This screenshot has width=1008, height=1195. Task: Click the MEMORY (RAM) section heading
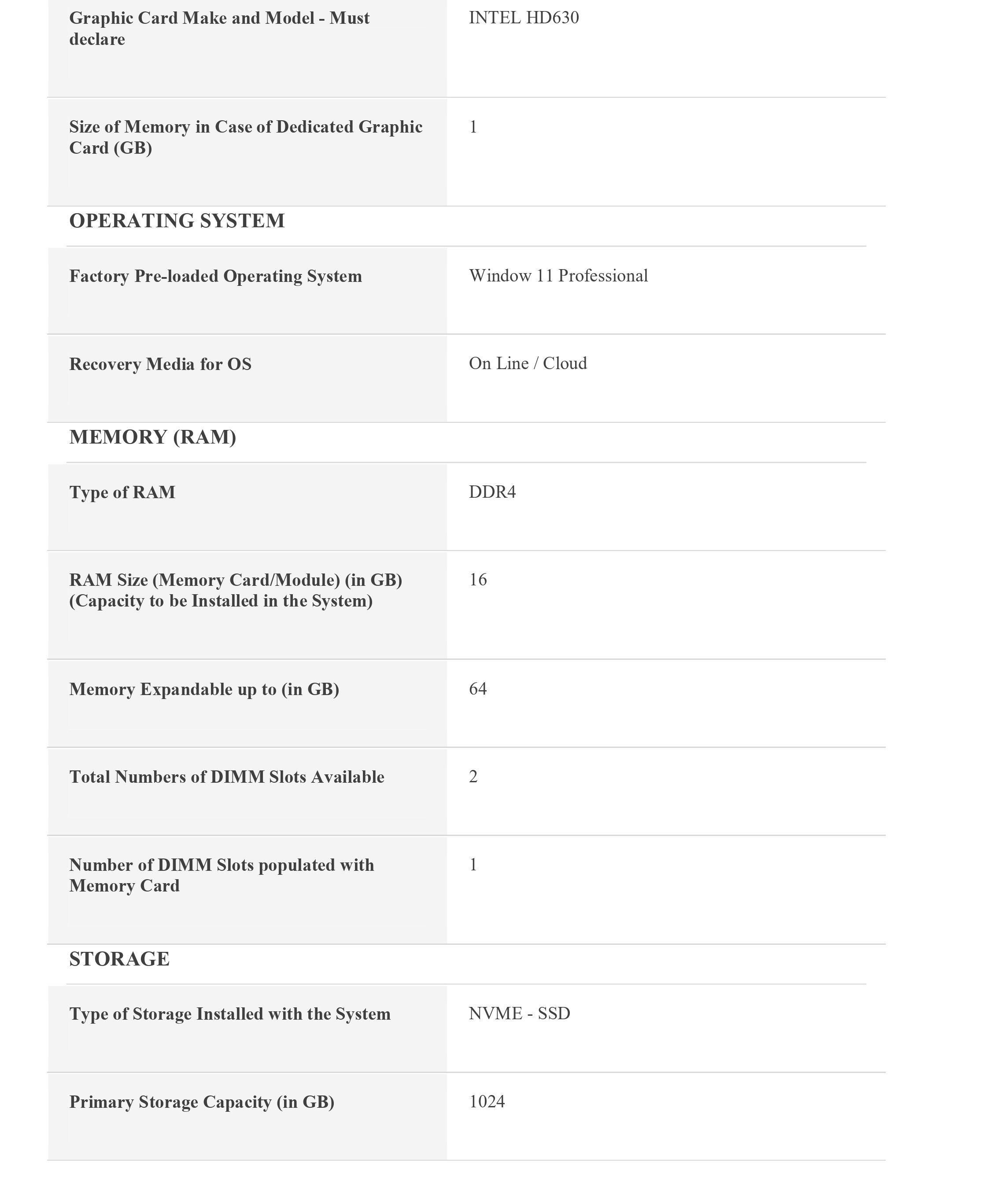[152, 437]
